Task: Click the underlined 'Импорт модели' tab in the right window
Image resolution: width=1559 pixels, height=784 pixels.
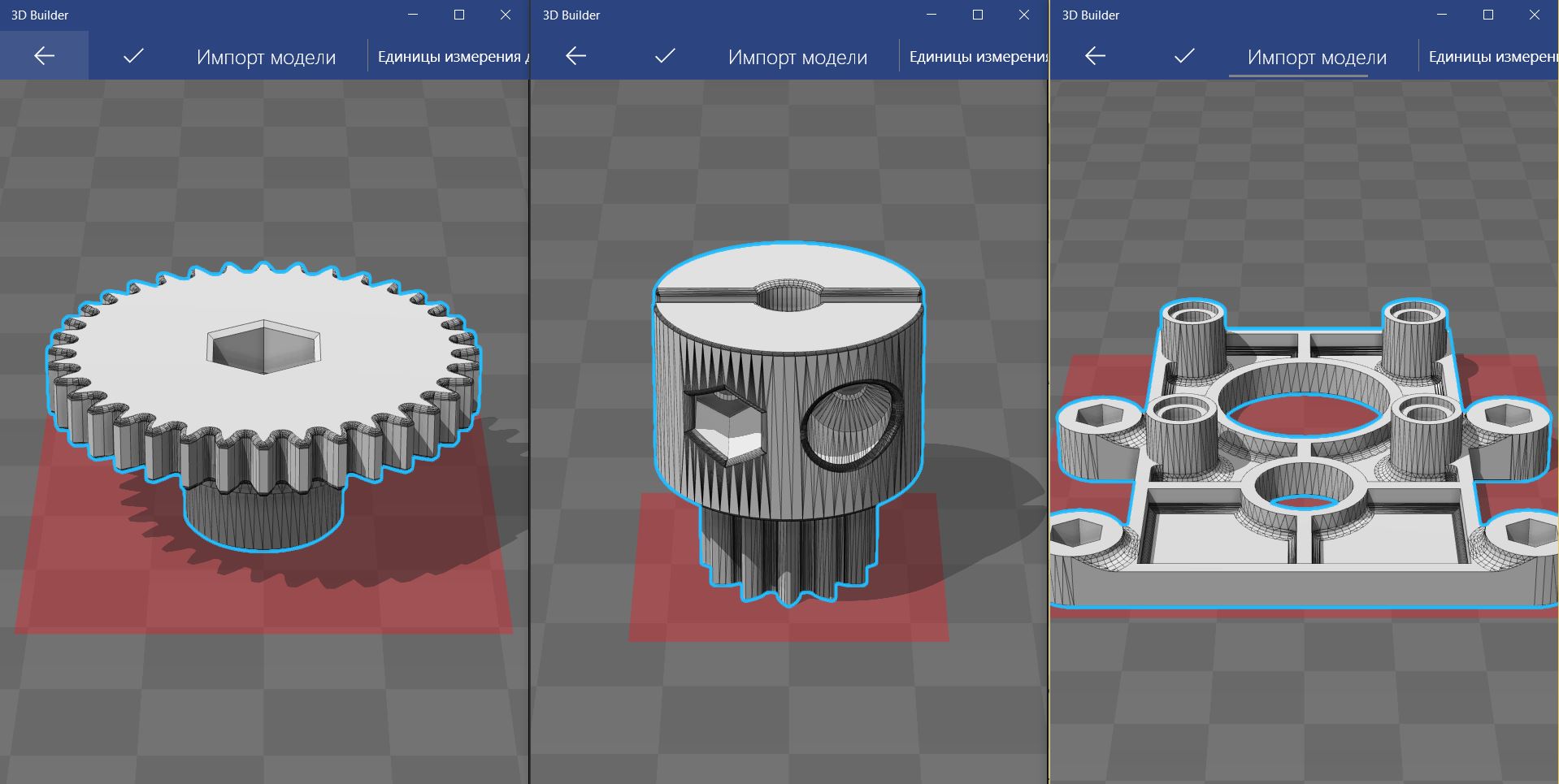Action: [x=1317, y=58]
